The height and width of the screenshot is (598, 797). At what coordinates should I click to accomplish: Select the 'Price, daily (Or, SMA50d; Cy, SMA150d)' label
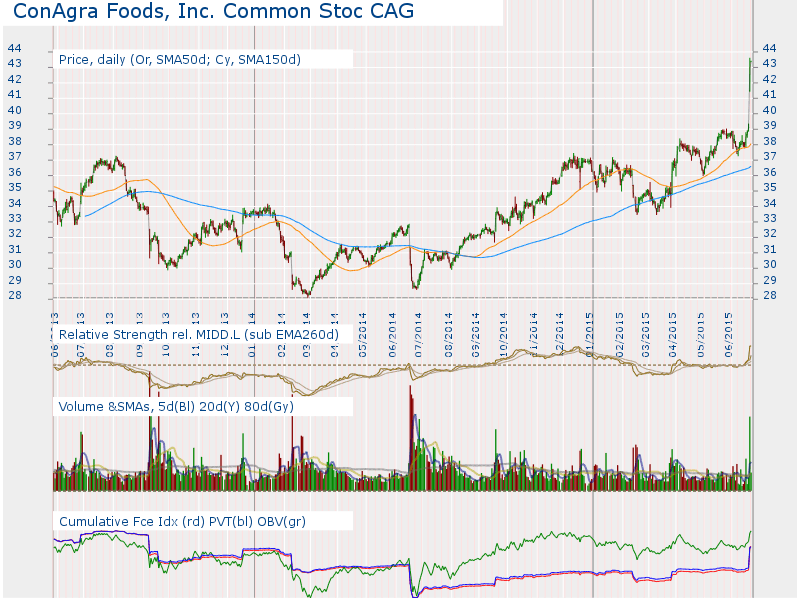point(179,59)
